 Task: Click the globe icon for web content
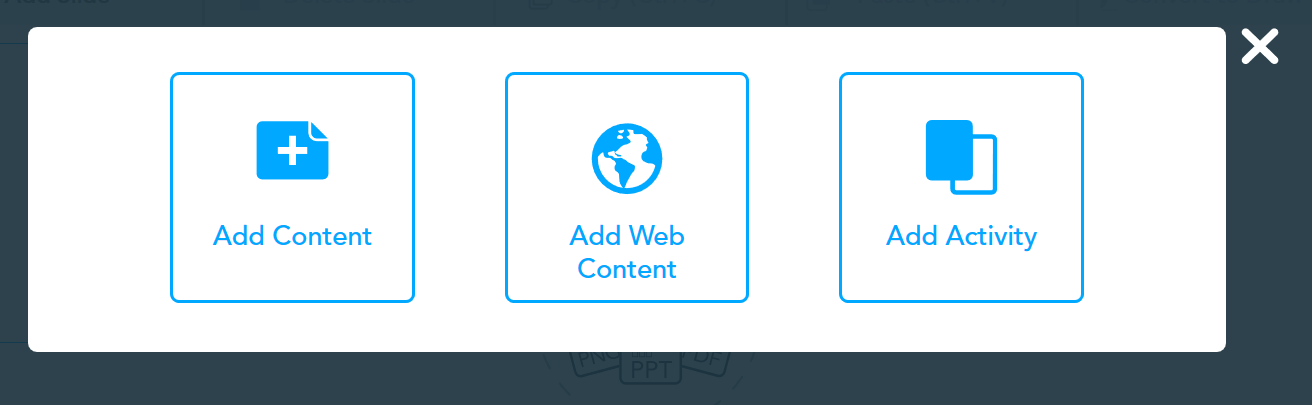click(627, 158)
